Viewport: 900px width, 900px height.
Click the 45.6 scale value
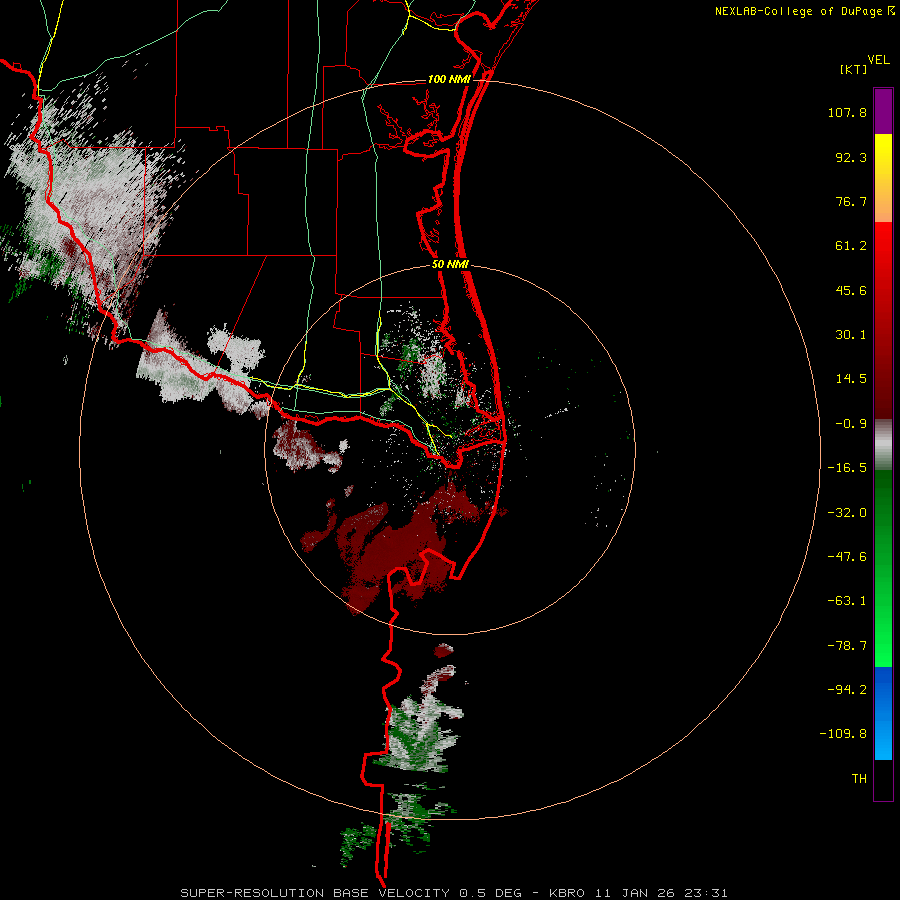(x=851, y=290)
